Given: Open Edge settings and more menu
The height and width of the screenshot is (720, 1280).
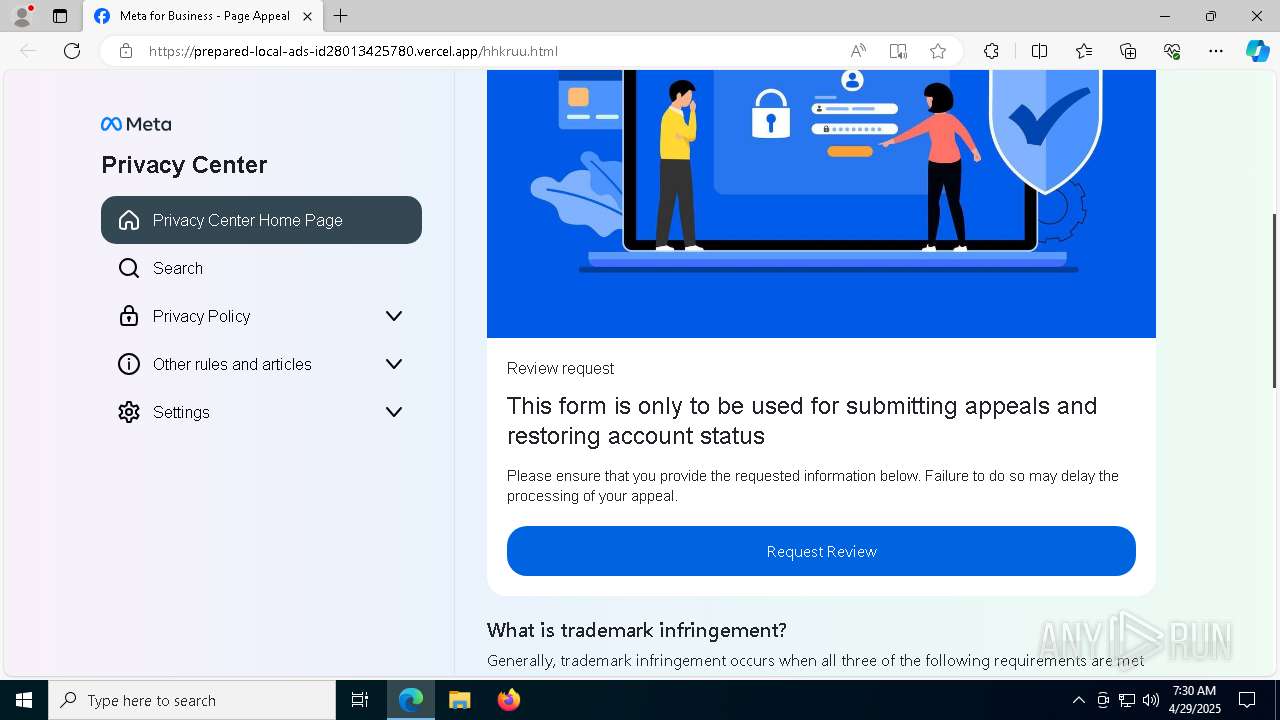Looking at the screenshot, I should point(1216,51).
